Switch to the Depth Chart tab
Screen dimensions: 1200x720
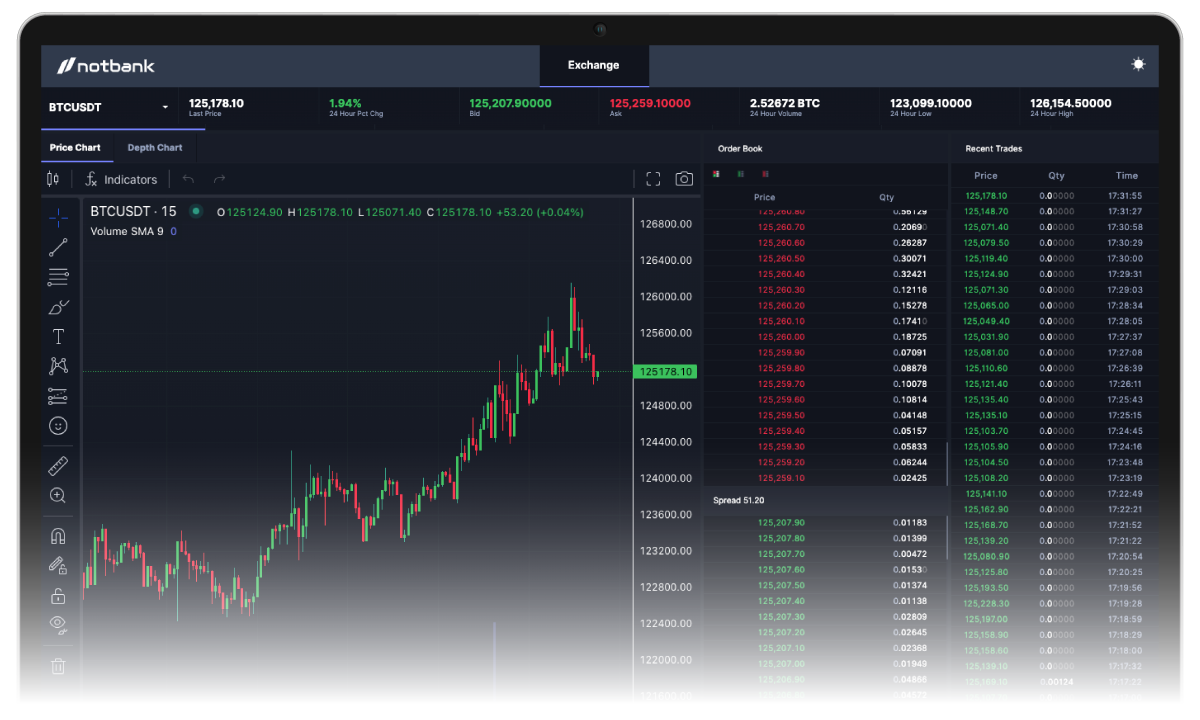point(154,147)
